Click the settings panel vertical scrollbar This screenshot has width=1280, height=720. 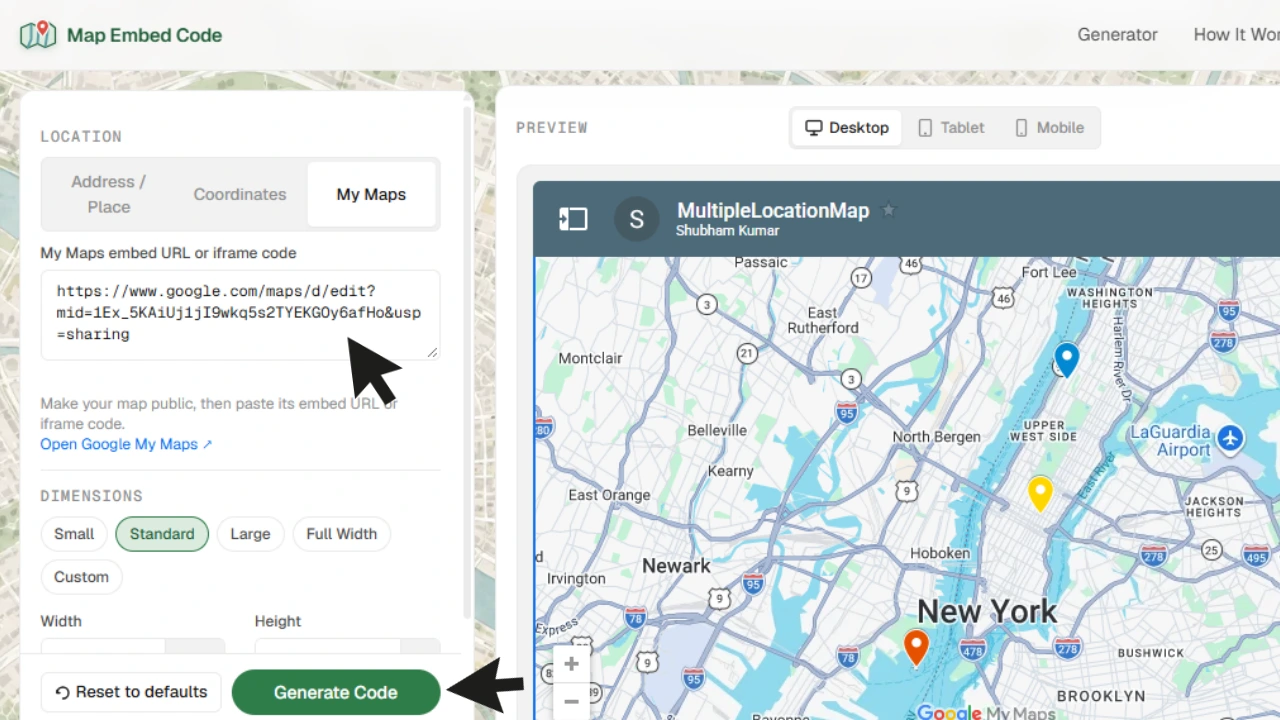(x=466, y=360)
